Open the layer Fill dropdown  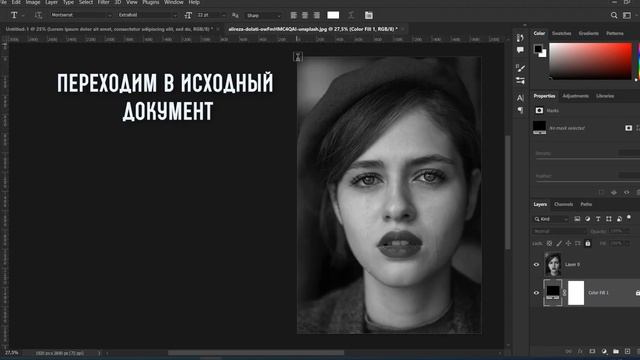click(x=621, y=243)
